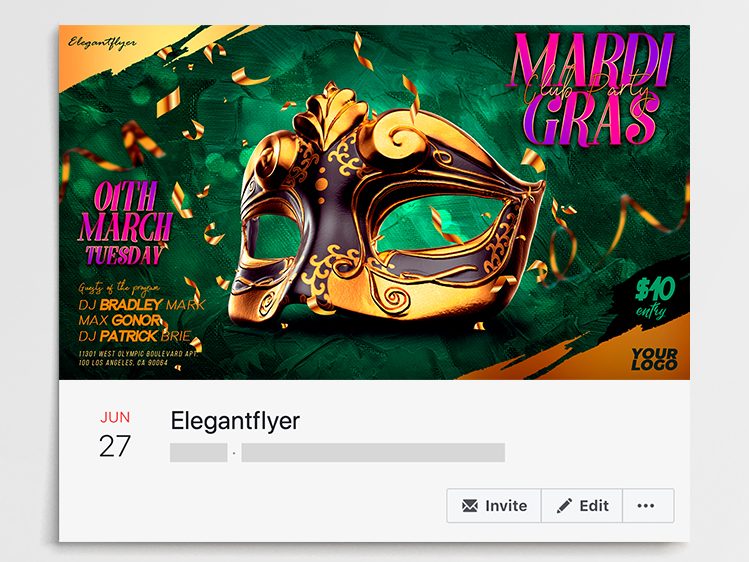Click the $40 entry badge
This screenshot has width=749, height=562.
(x=655, y=297)
